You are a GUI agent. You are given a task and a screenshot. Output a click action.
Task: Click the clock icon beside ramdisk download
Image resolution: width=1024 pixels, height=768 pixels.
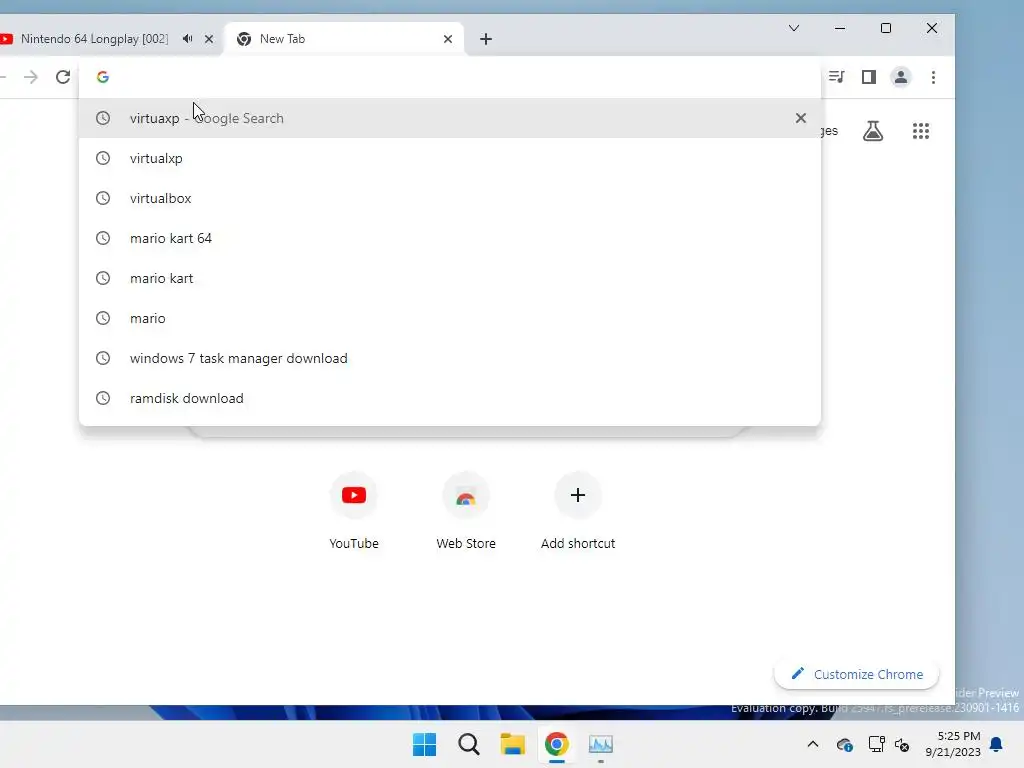pos(103,398)
